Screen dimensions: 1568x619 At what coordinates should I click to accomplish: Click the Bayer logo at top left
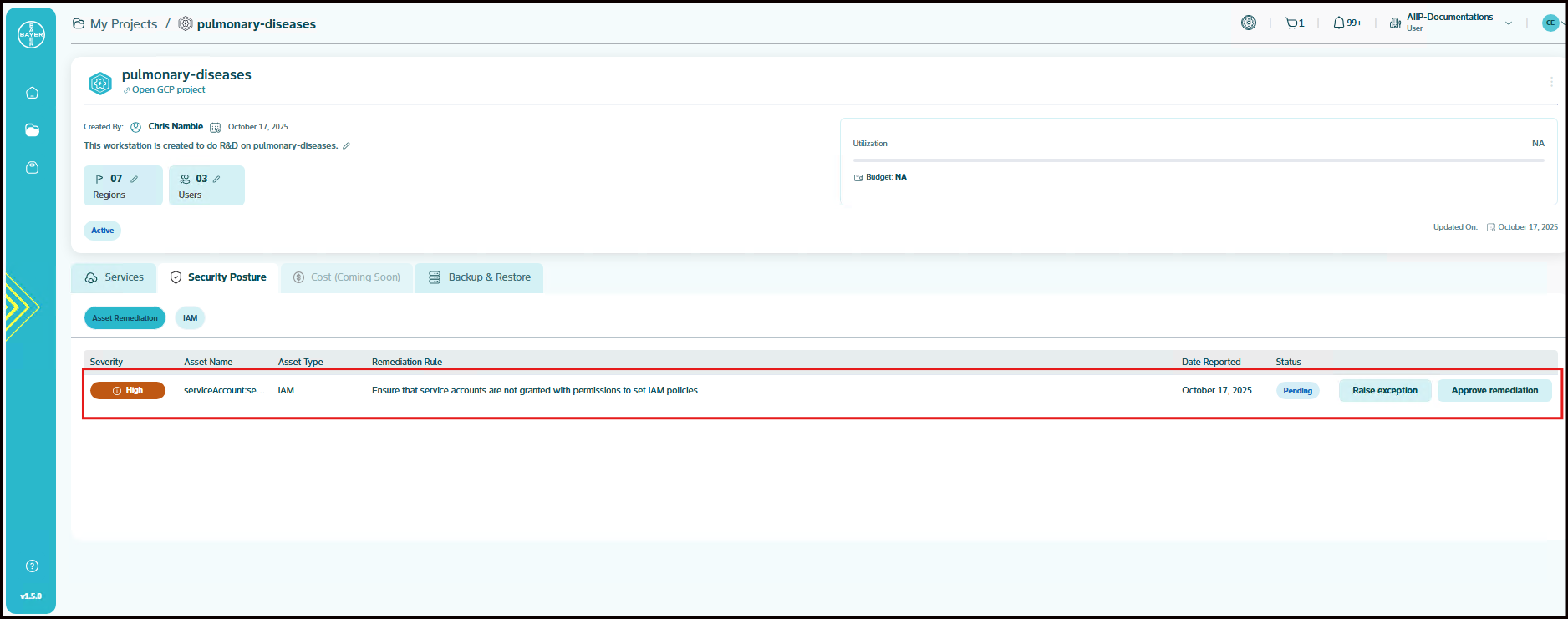pos(31,35)
